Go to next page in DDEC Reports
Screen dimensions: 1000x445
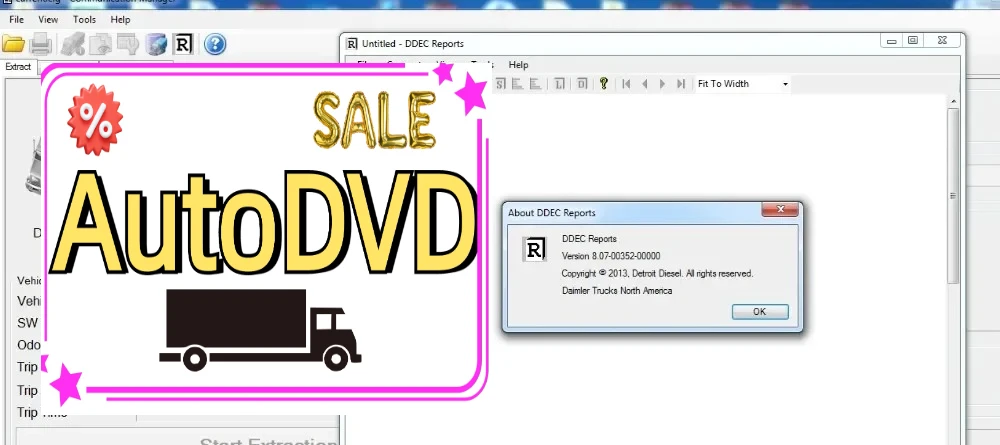coord(663,84)
